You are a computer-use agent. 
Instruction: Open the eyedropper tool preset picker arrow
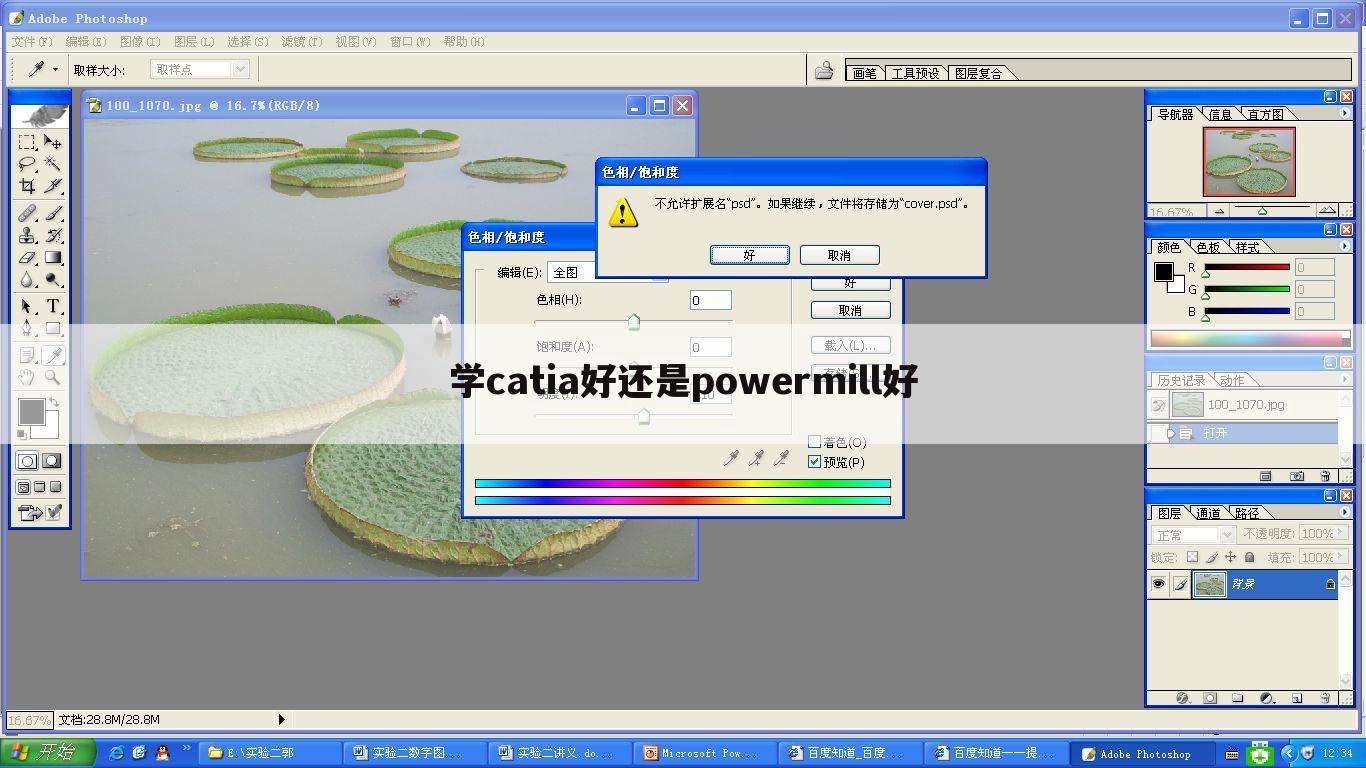pos(55,69)
